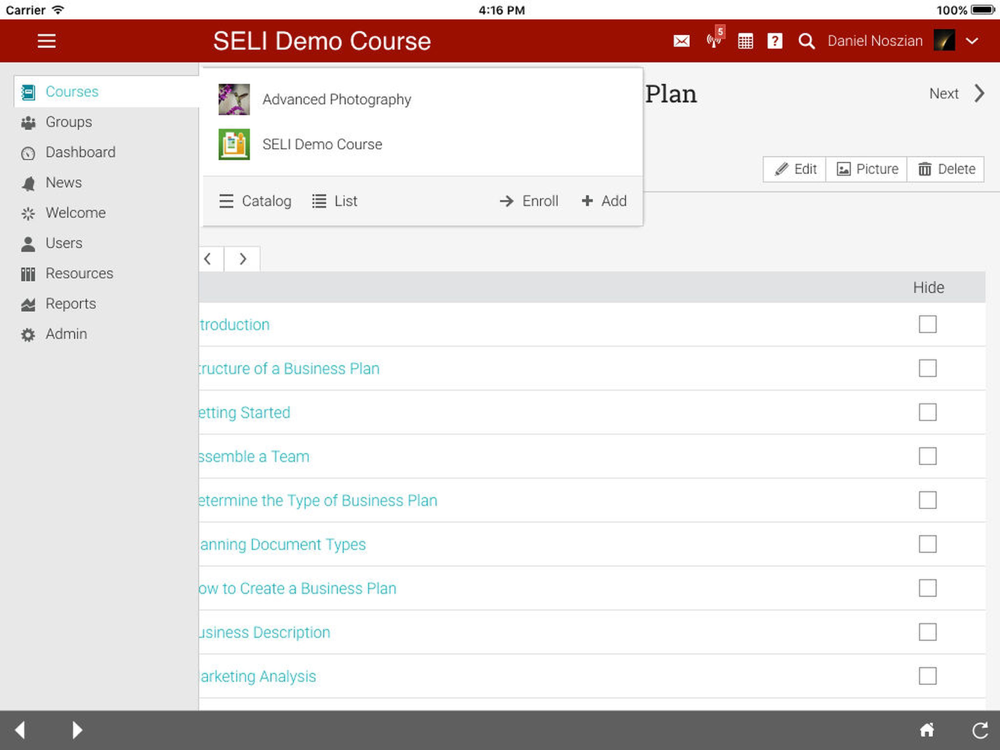
Task: Click the Delete button
Action: (x=946, y=169)
